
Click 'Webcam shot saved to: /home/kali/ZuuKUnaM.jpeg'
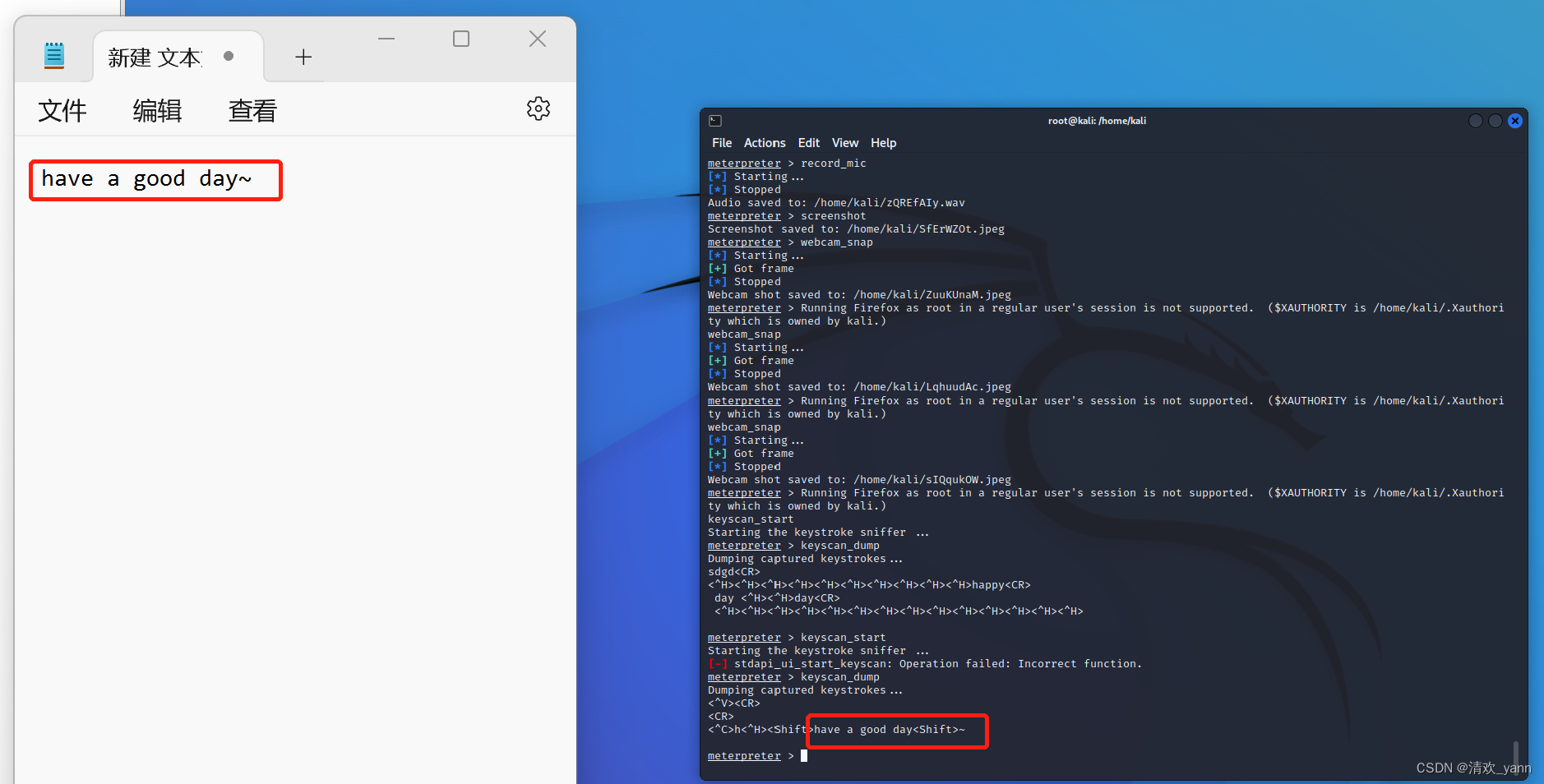pos(859,295)
